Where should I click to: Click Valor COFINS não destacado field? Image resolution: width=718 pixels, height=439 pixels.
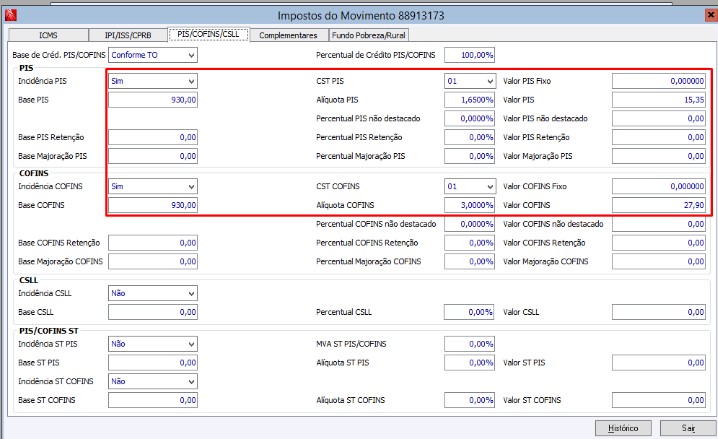coord(659,224)
